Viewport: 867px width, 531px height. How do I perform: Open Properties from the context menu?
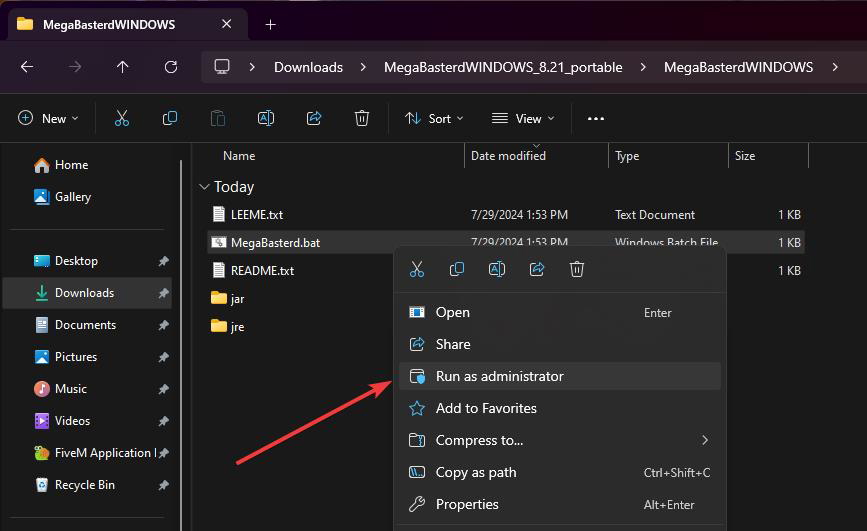click(560, 504)
